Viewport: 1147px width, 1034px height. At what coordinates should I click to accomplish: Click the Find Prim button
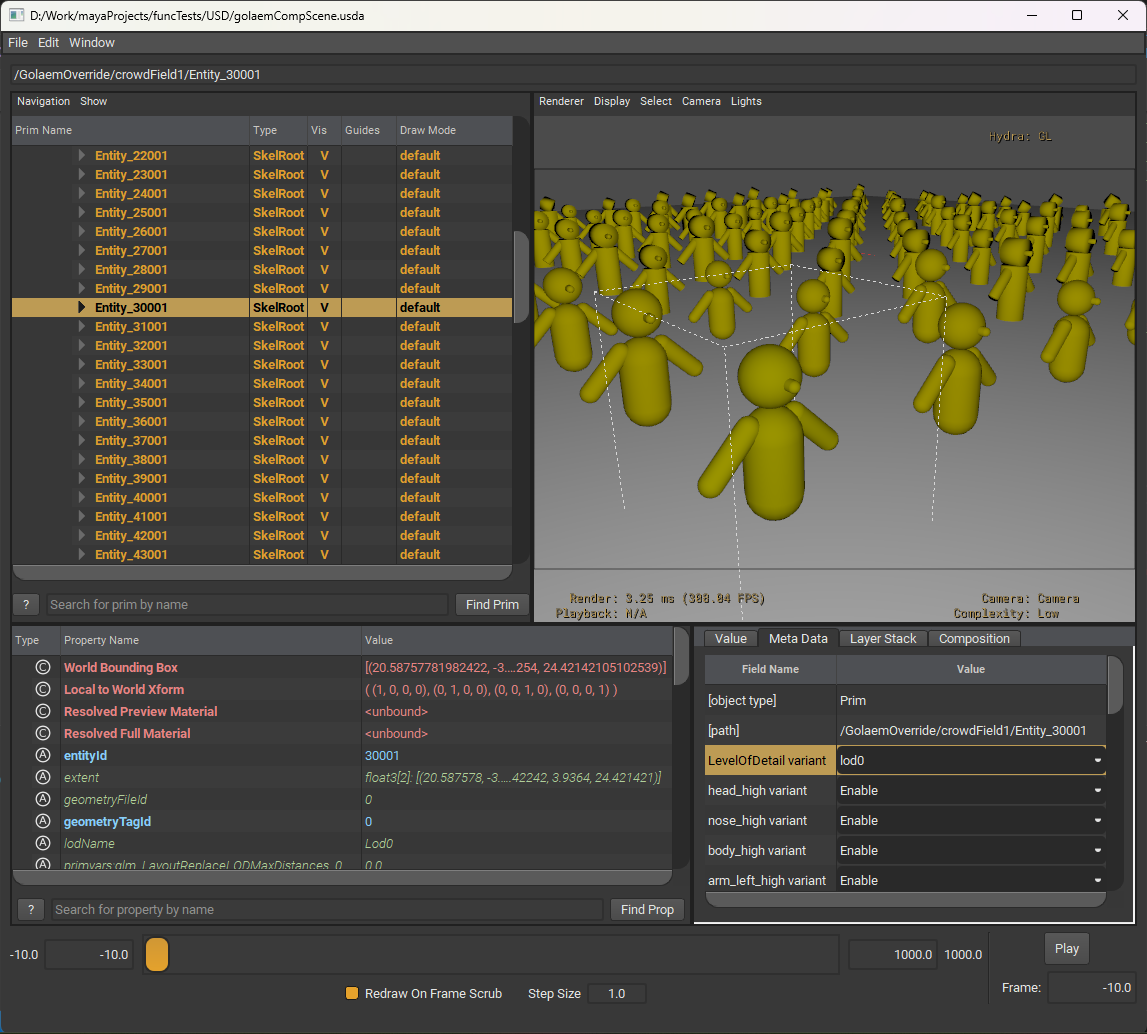(x=492, y=605)
